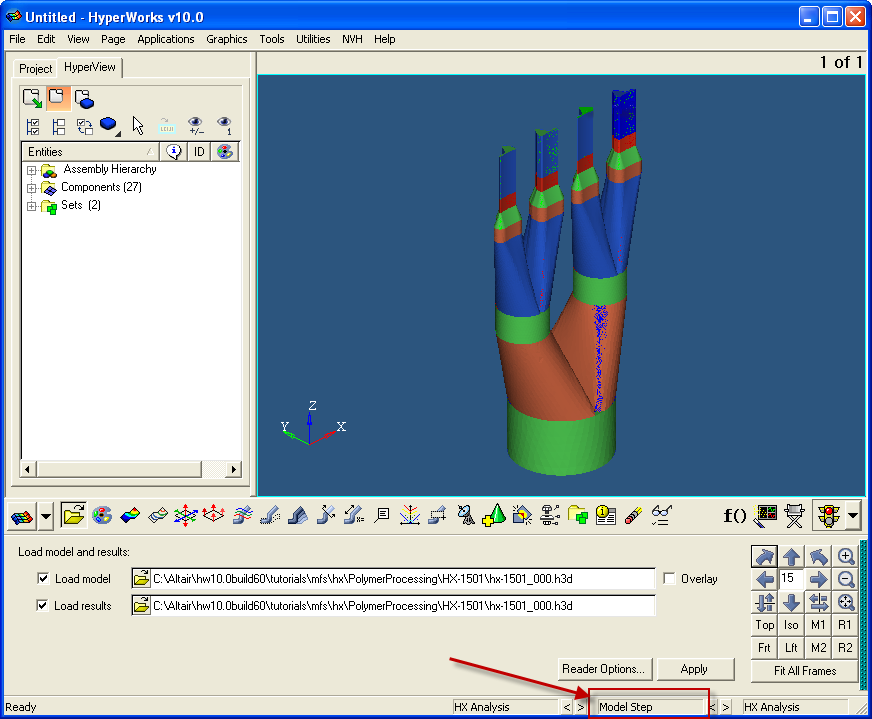Viewport: 872px width, 719px height.
Task: Click the zoom in magnifier button
Action: click(x=846, y=556)
